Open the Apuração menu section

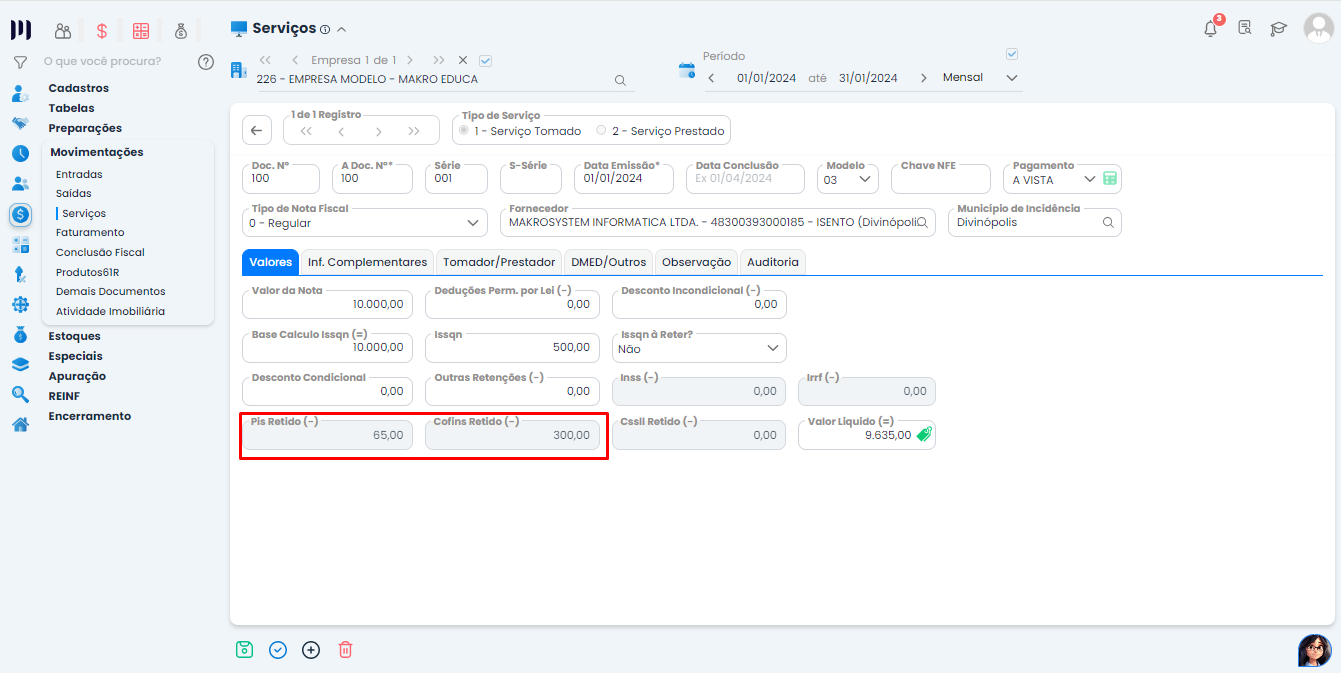coord(77,376)
